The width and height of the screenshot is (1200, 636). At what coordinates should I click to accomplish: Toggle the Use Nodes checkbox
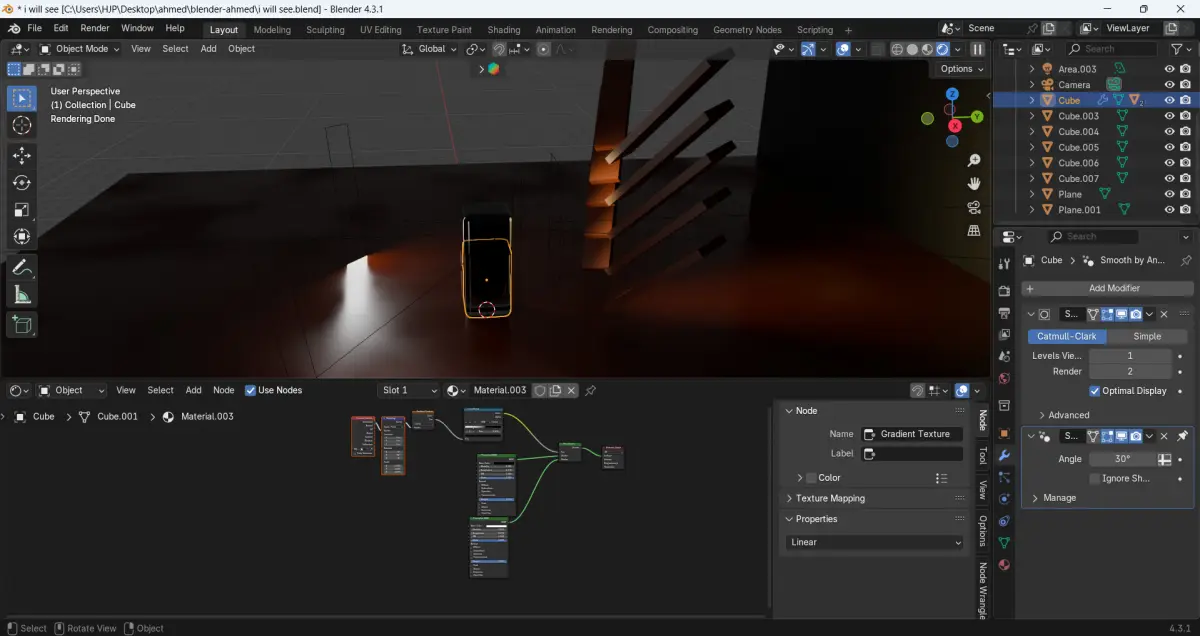[x=251, y=390]
